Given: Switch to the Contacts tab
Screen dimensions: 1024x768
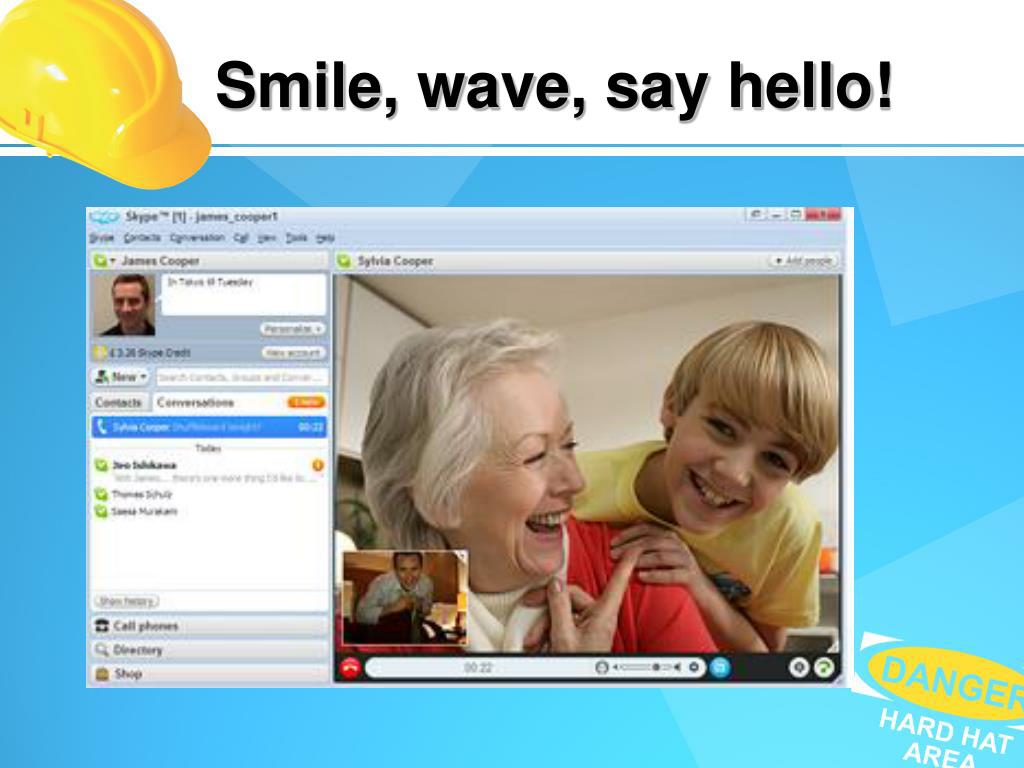Looking at the screenshot, I should tap(118, 402).
